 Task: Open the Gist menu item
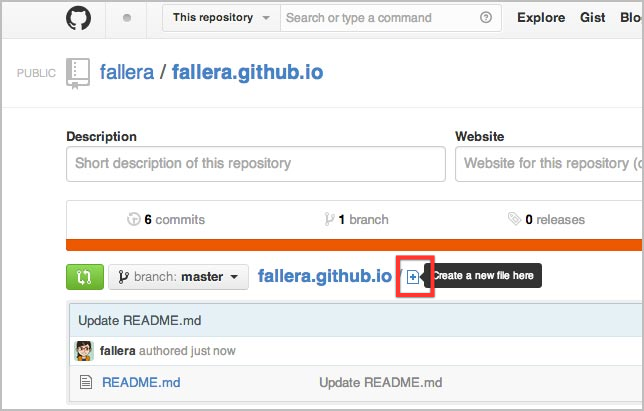pos(592,18)
